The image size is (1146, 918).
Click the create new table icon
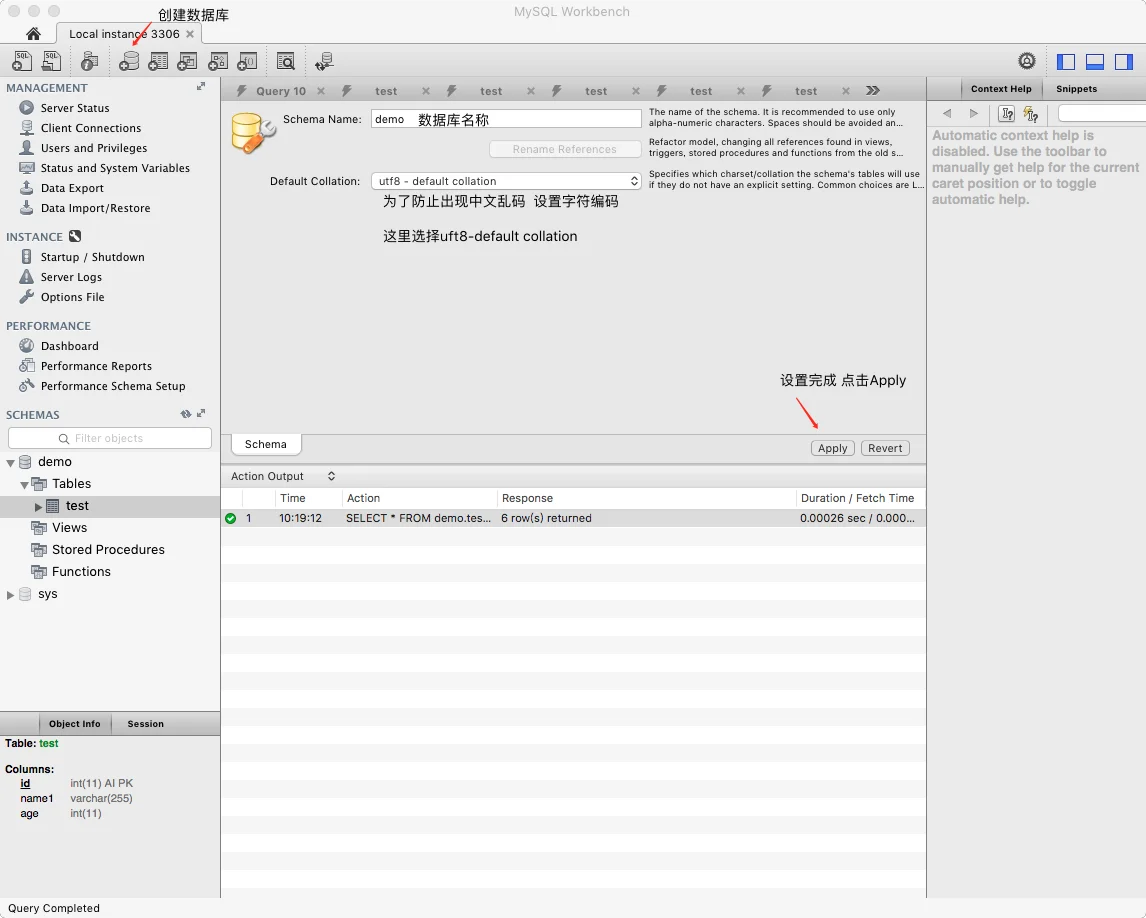pyautogui.click(x=158, y=61)
